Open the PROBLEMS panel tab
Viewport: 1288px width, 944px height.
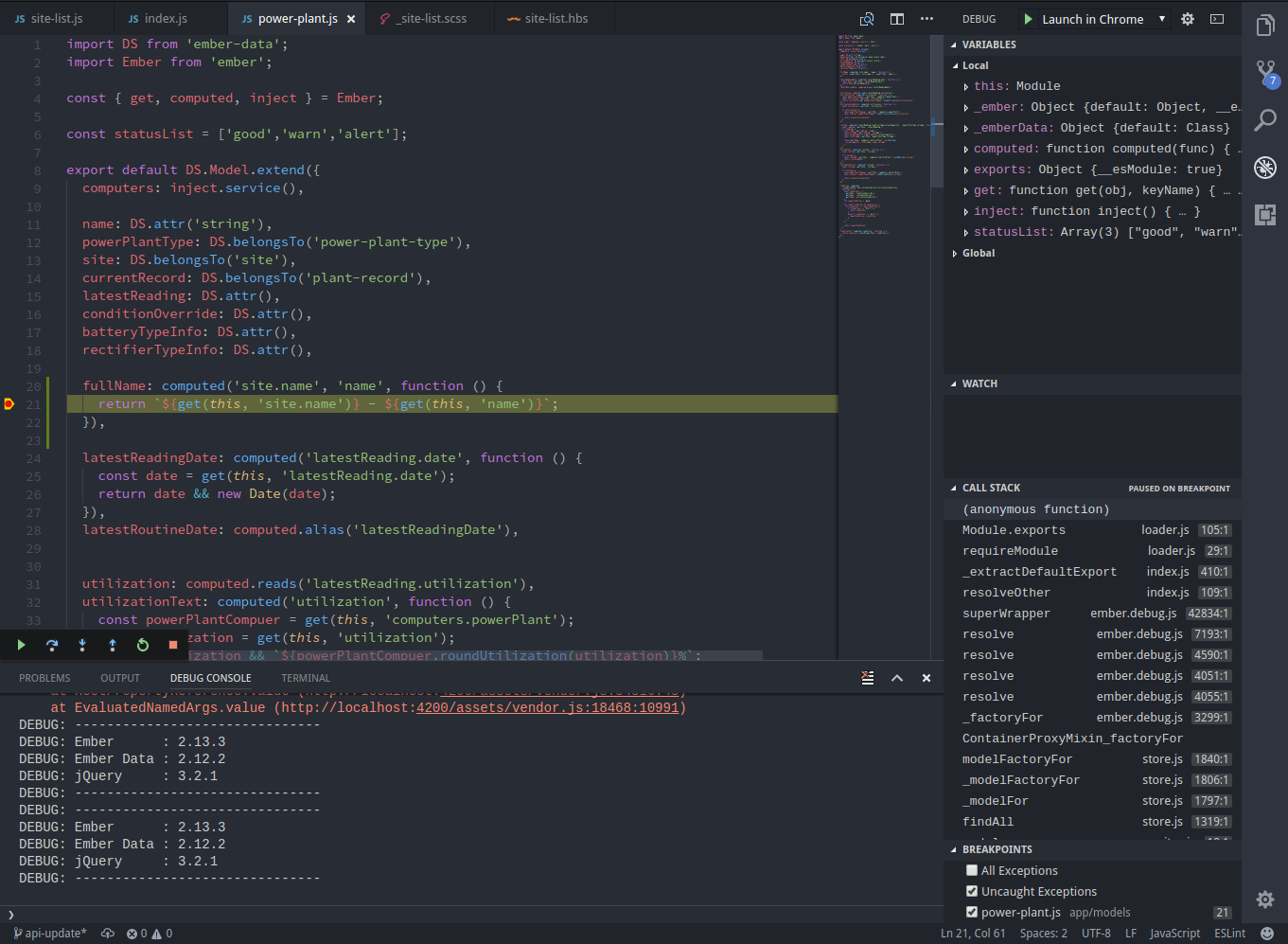[44, 678]
